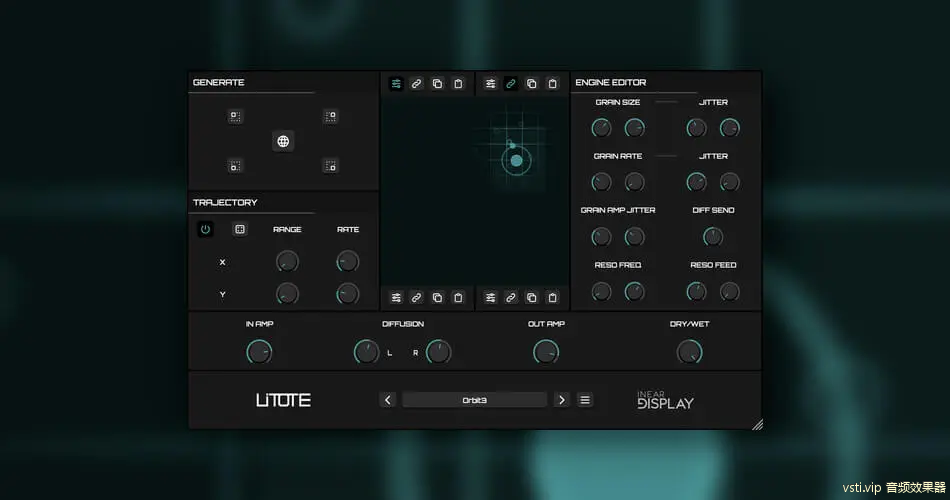Click the Trajectory X Rate knob

pos(348,262)
